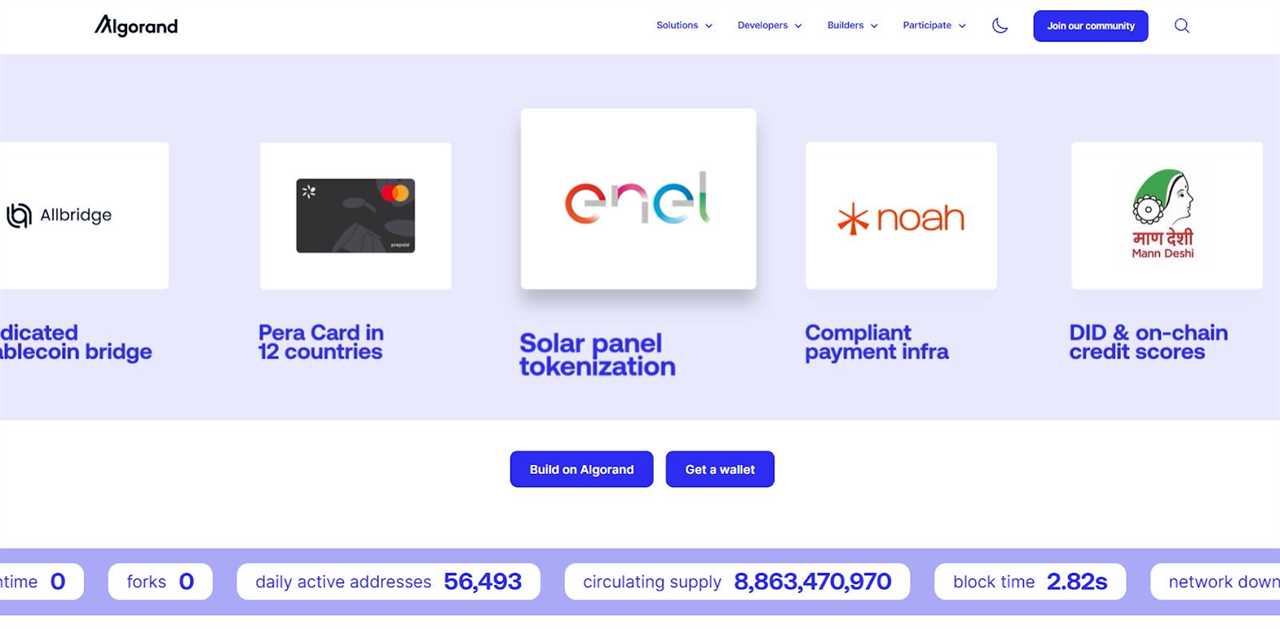Select Solutions in the top navigation
The image size is (1280, 629).
tap(678, 25)
